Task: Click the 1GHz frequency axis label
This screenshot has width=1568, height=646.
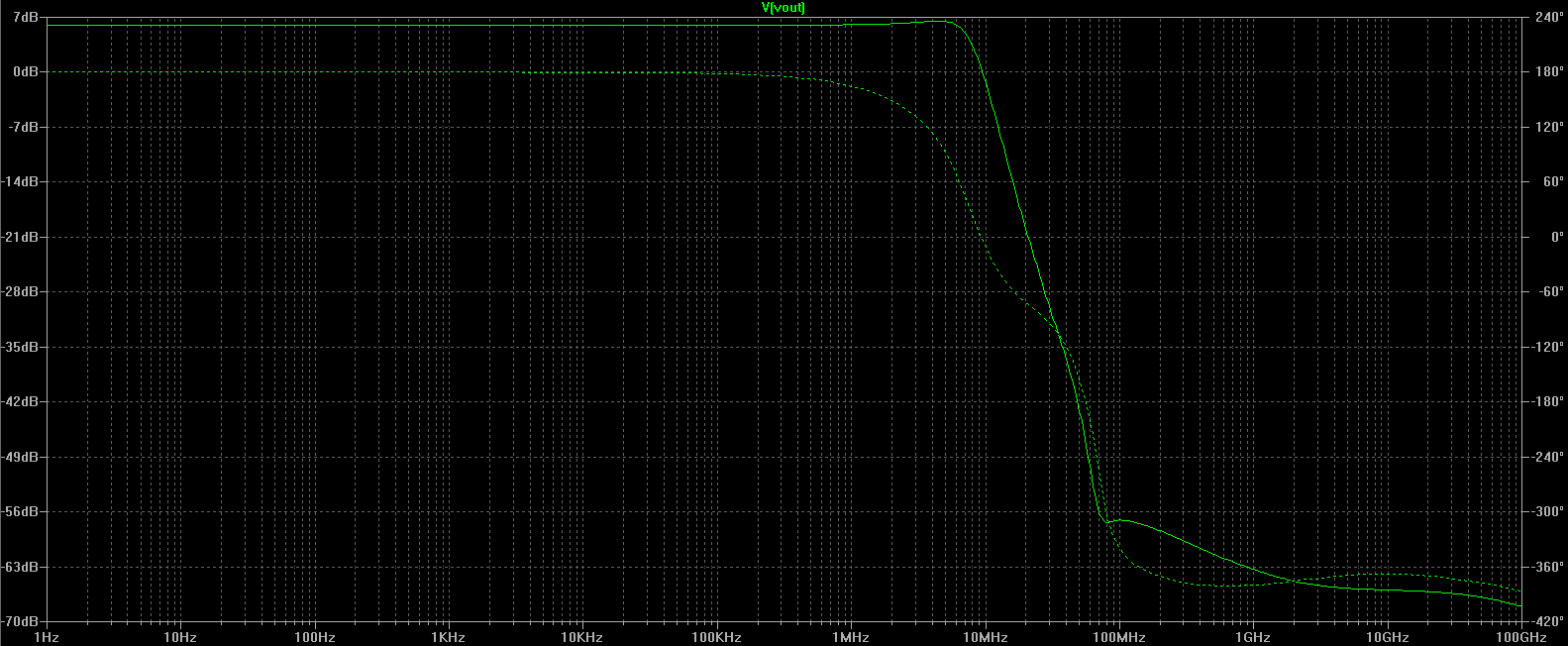Action: pos(1252,637)
